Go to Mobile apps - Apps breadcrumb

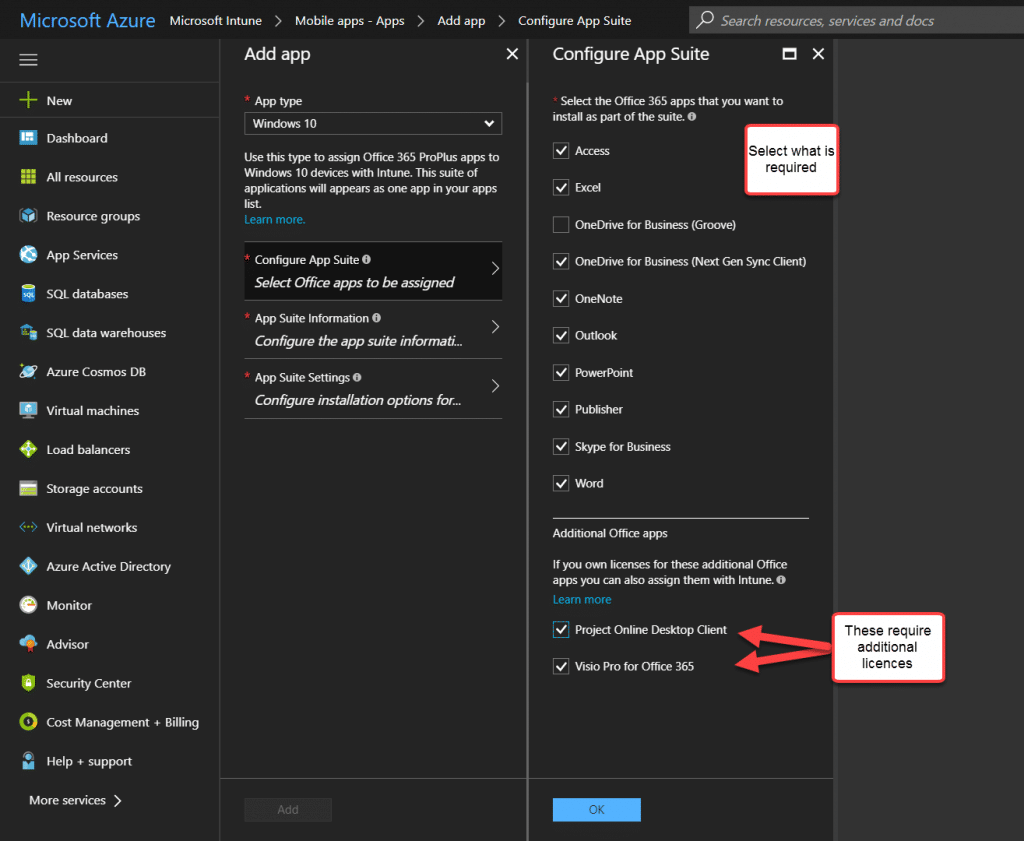[x=349, y=20]
